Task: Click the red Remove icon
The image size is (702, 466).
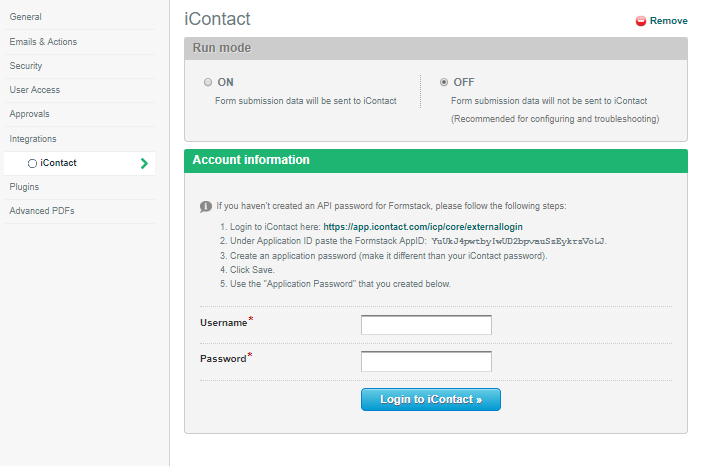Action: pos(640,21)
